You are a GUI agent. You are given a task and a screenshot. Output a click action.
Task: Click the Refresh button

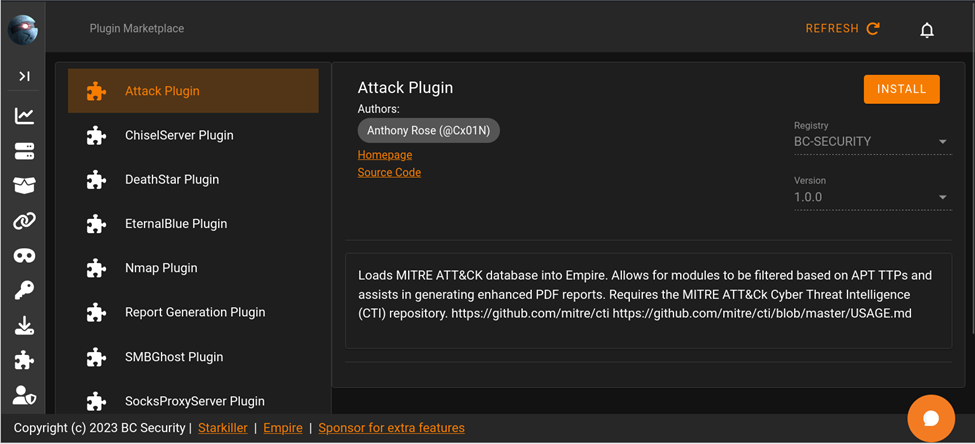click(x=842, y=29)
